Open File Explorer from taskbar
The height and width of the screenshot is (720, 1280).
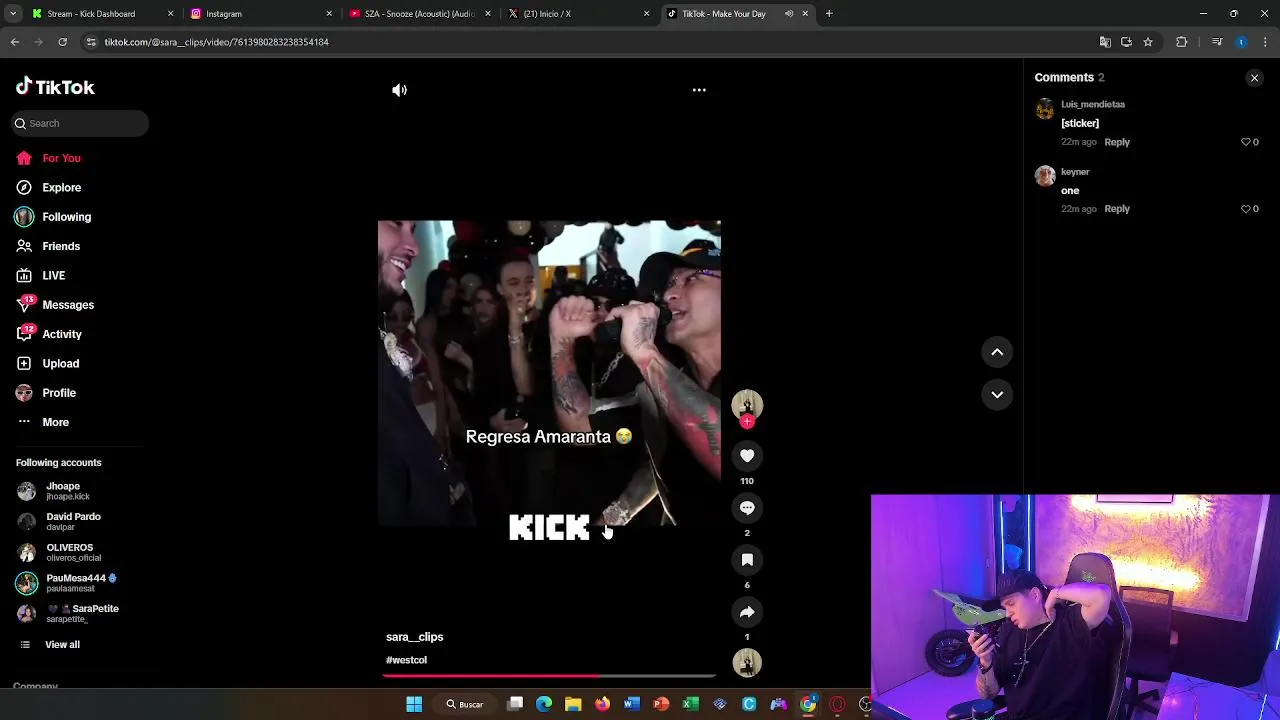pos(573,704)
